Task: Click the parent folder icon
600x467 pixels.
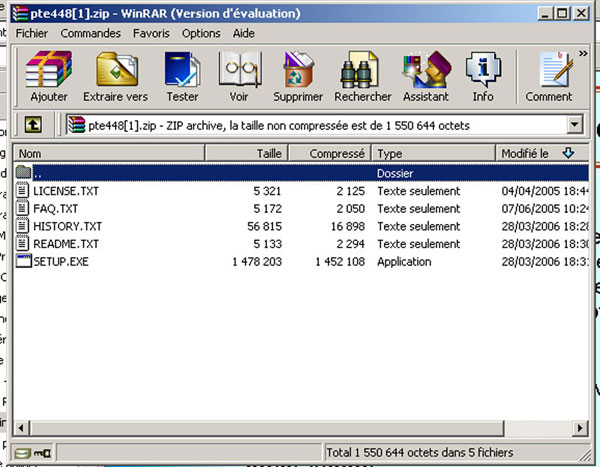Action: coord(23,172)
